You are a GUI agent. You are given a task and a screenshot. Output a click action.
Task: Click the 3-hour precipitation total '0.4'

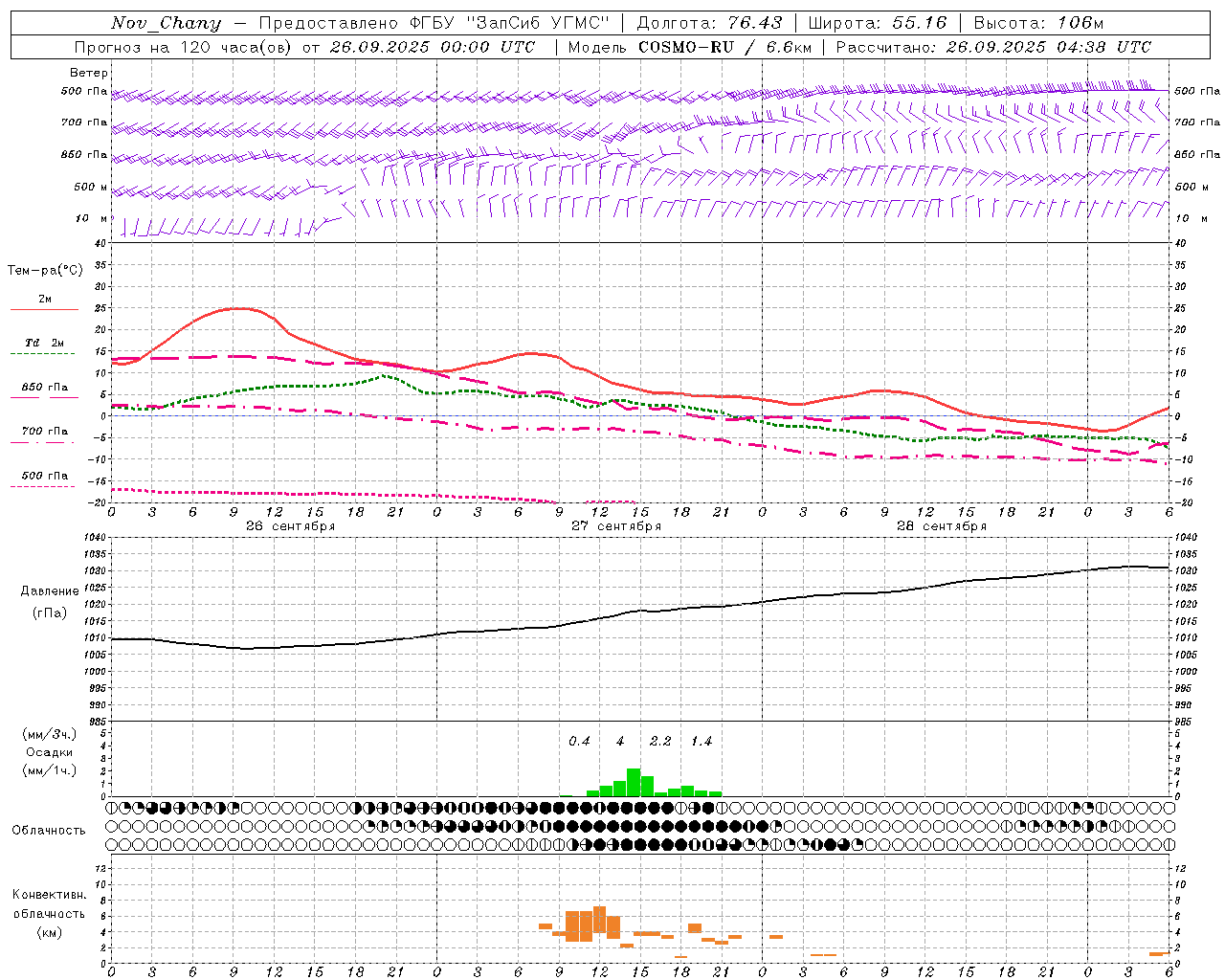[579, 742]
